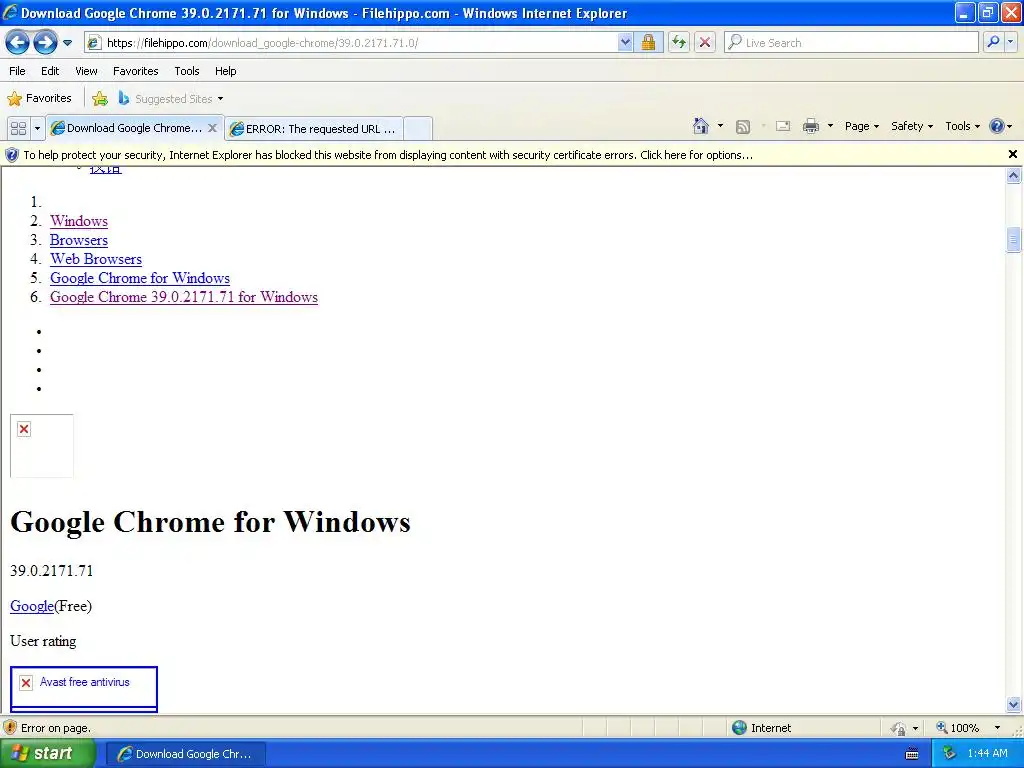The width and height of the screenshot is (1024, 768).
Task: Open the Safety command menu
Action: point(912,126)
